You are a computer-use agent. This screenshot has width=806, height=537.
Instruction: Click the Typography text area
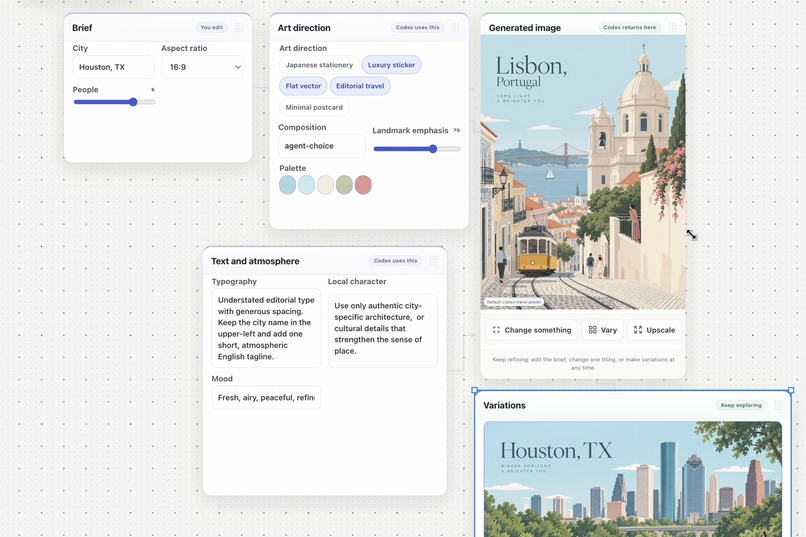(266, 328)
